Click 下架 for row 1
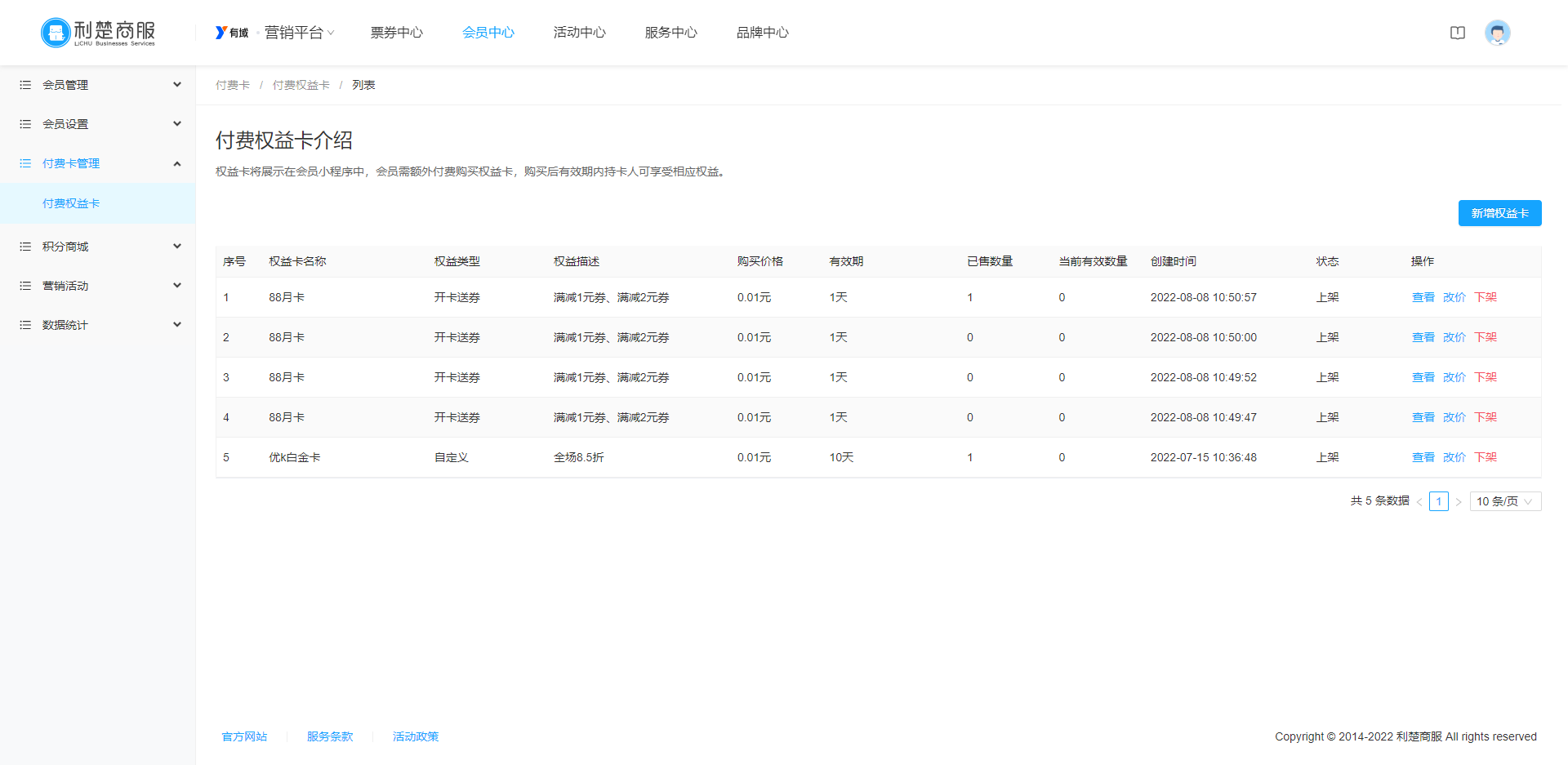 [x=1486, y=297]
